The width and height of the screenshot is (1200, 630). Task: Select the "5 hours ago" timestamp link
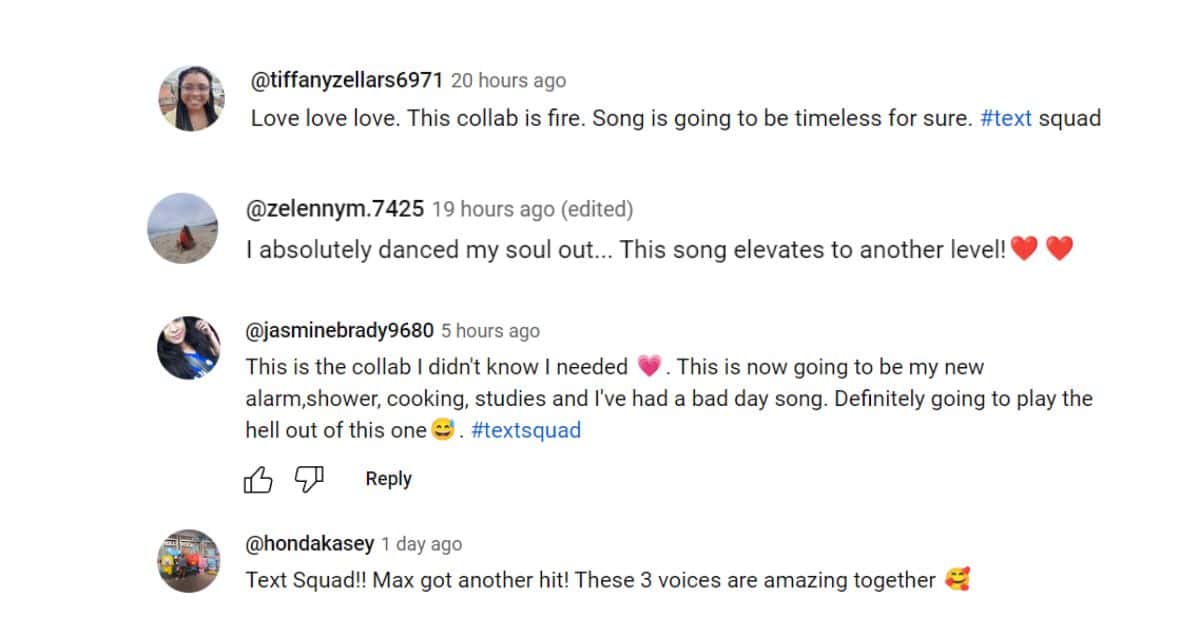pyautogui.click(x=490, y=331)
